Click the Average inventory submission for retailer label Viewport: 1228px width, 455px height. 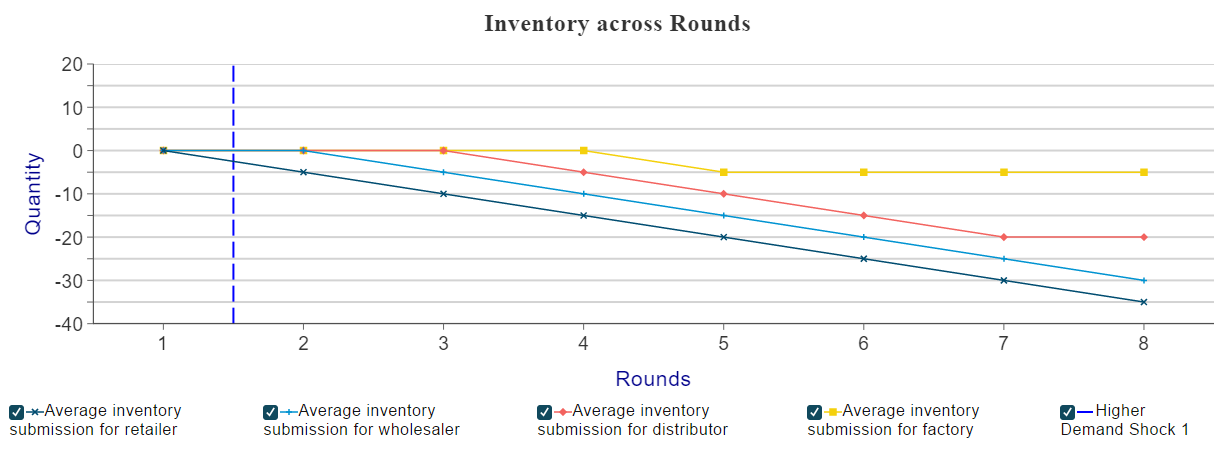[x=96, y=421]
